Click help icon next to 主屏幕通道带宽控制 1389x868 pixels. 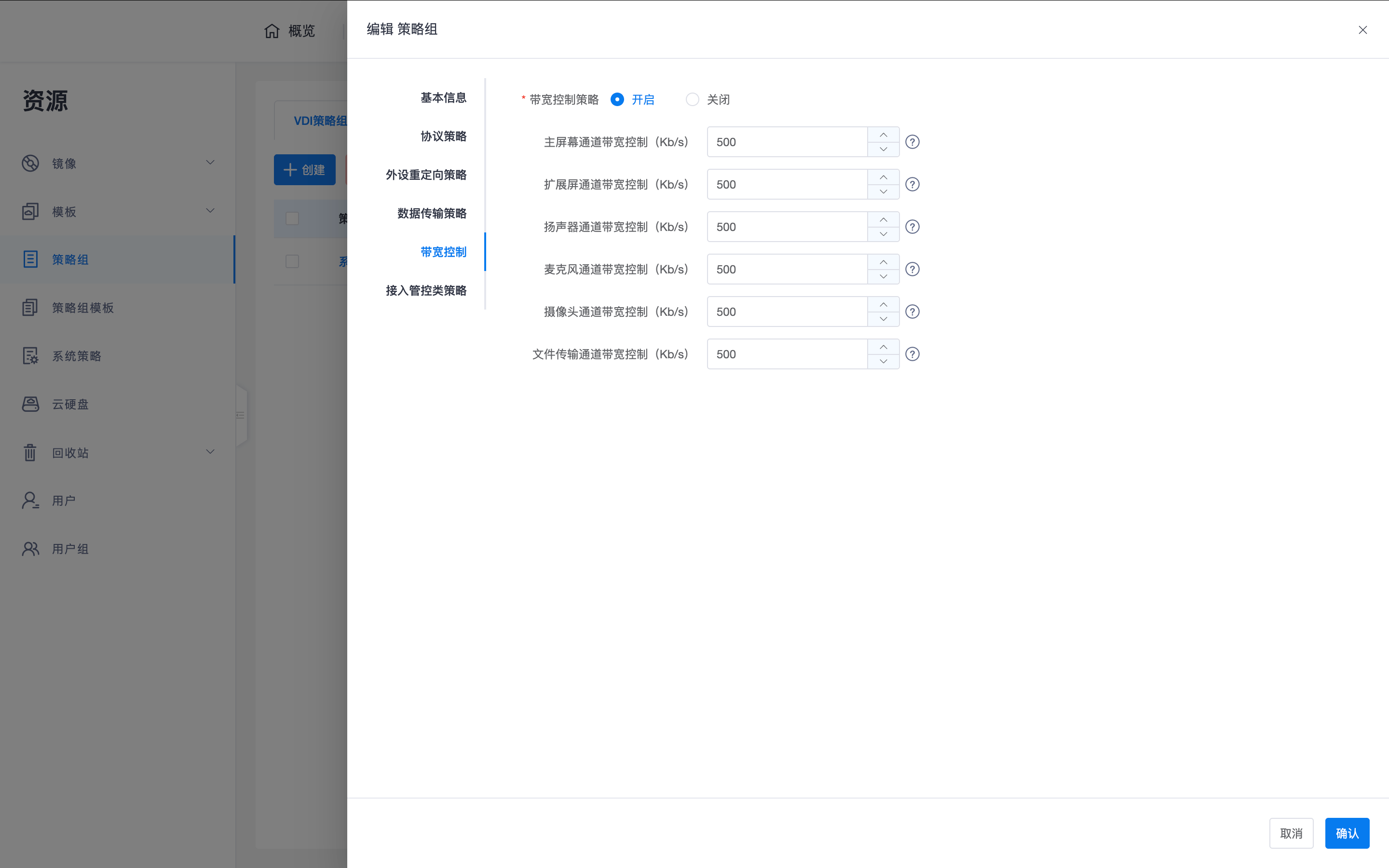[x=912, y=142]
